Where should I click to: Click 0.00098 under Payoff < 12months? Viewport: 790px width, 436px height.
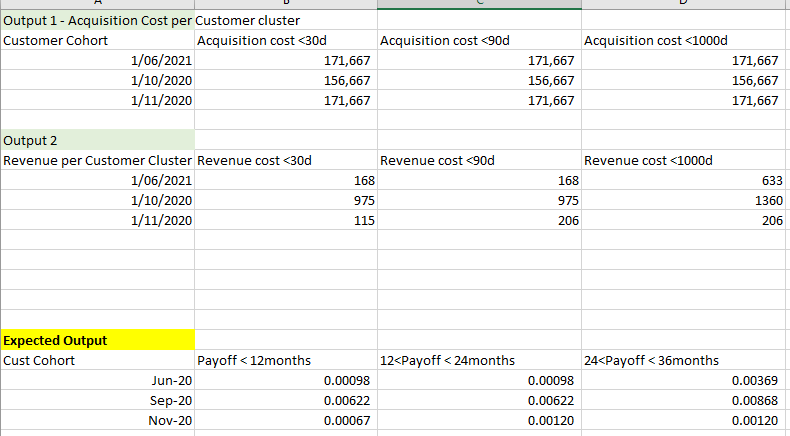(286, 380)
